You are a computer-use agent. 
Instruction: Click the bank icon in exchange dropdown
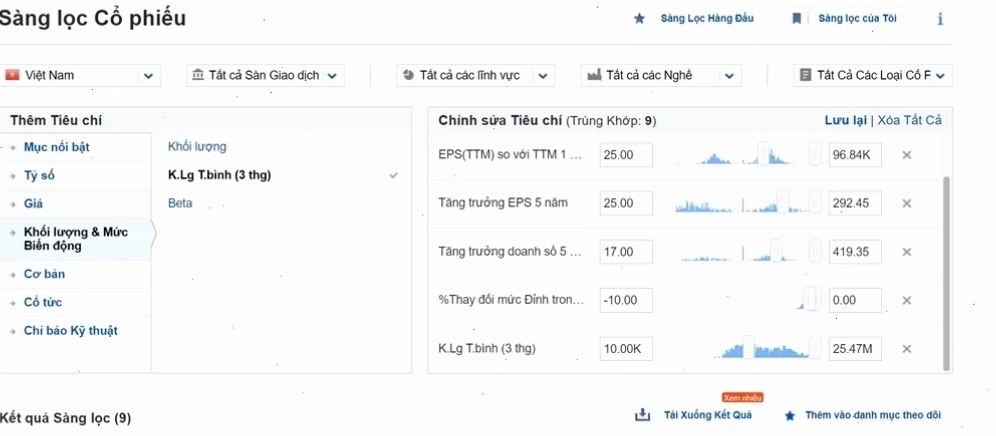[x=198, y=75]
